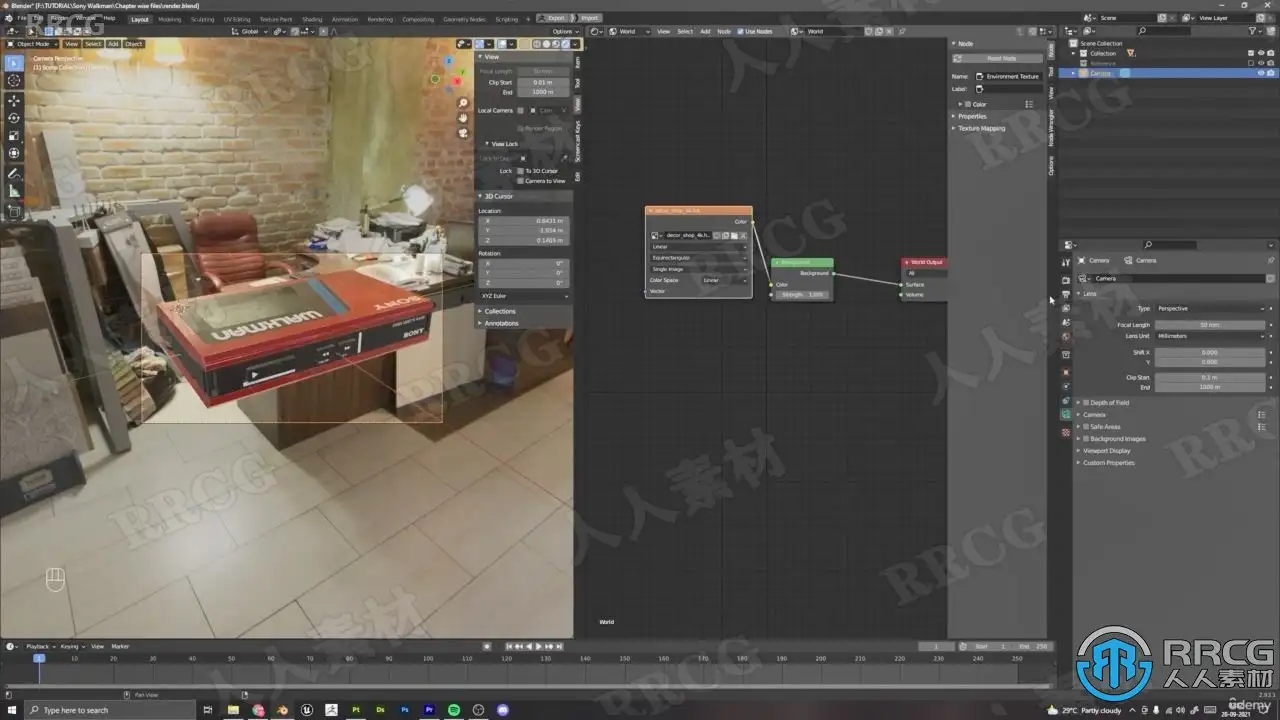Image resolution: width=1280 pixels, height=720 pixels.
Task: Hide the Camera object in outliner
Action: (x=1260, y=73)
